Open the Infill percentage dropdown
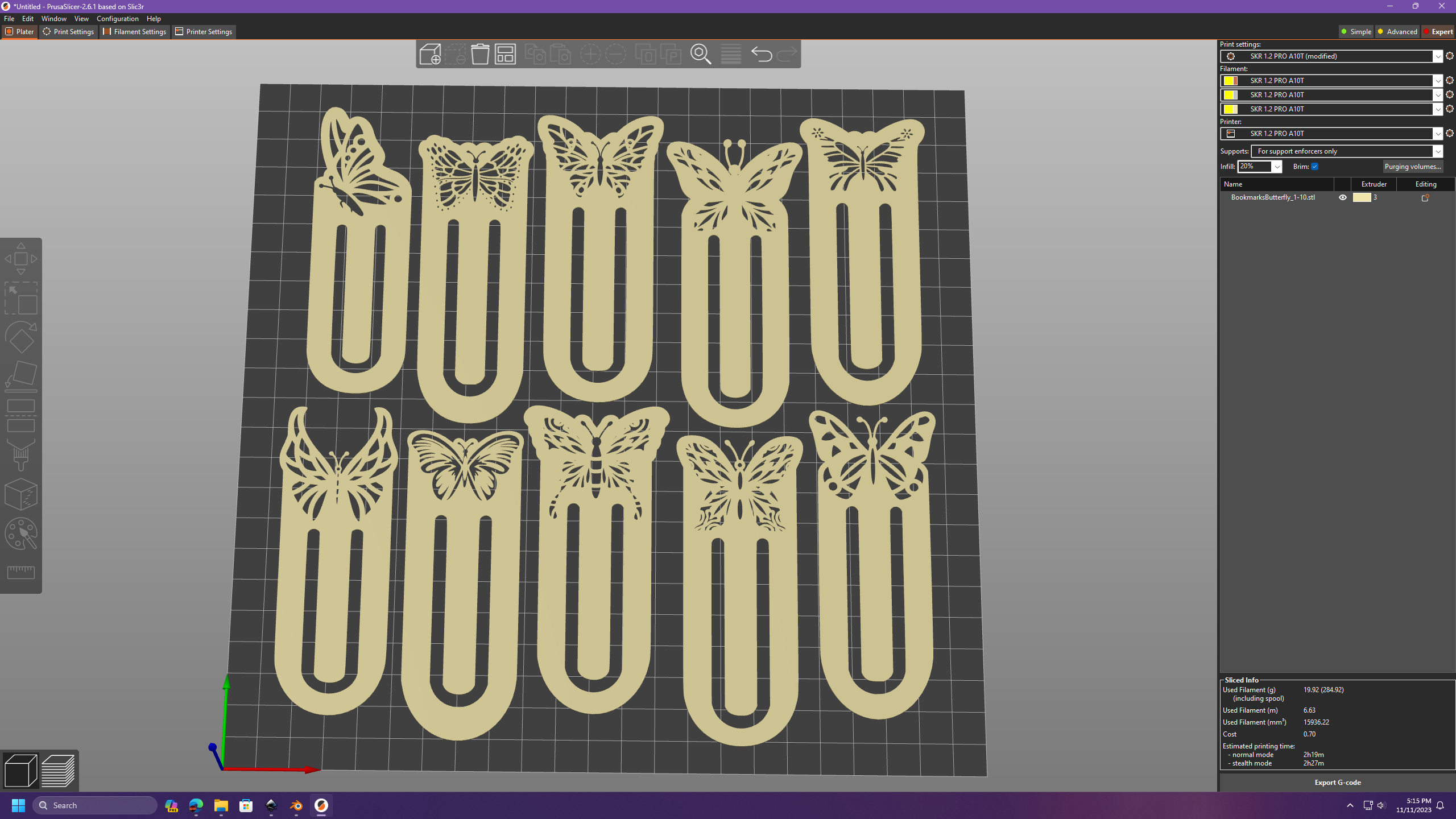 click(1277, 167)
